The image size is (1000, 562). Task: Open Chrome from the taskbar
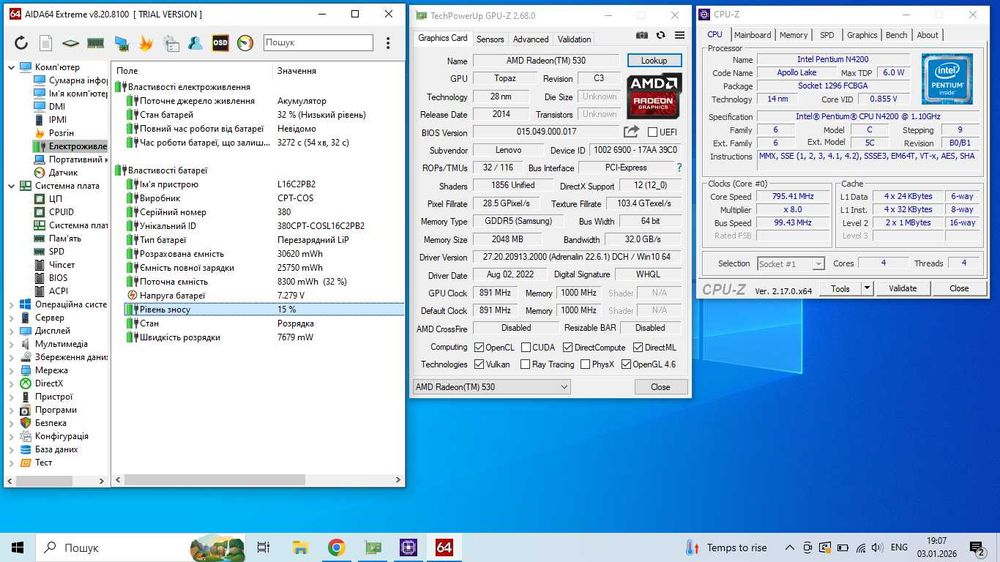(337, 547)
